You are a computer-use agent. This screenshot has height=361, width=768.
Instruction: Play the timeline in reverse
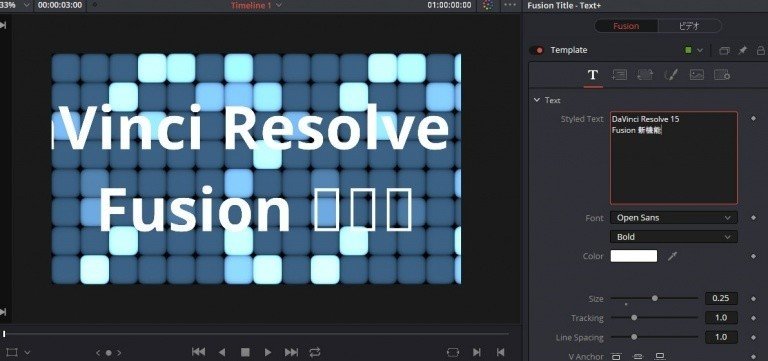222,352
